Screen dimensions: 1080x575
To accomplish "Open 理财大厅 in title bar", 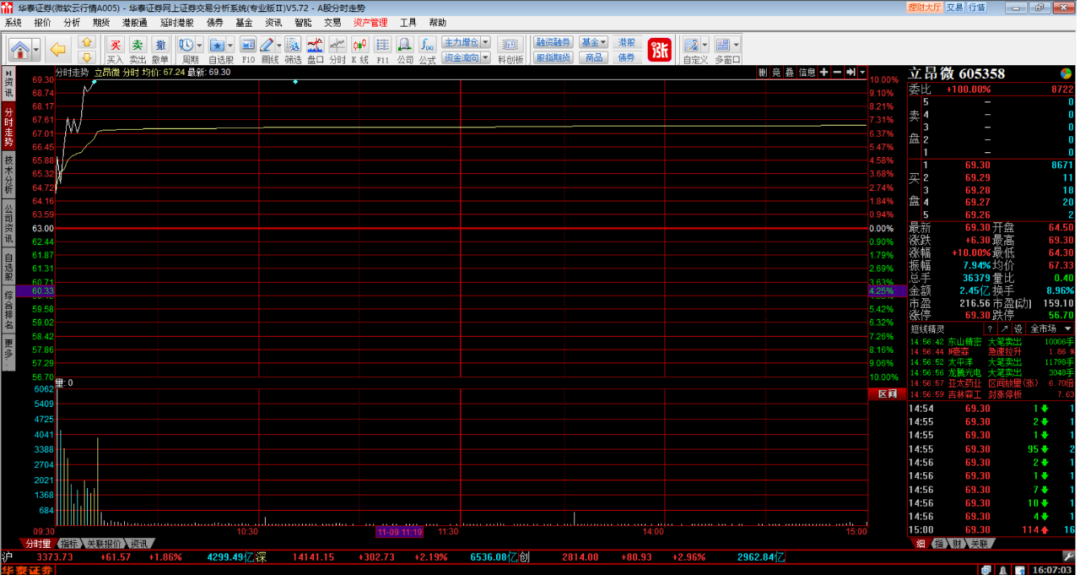I will pos(924,8).
